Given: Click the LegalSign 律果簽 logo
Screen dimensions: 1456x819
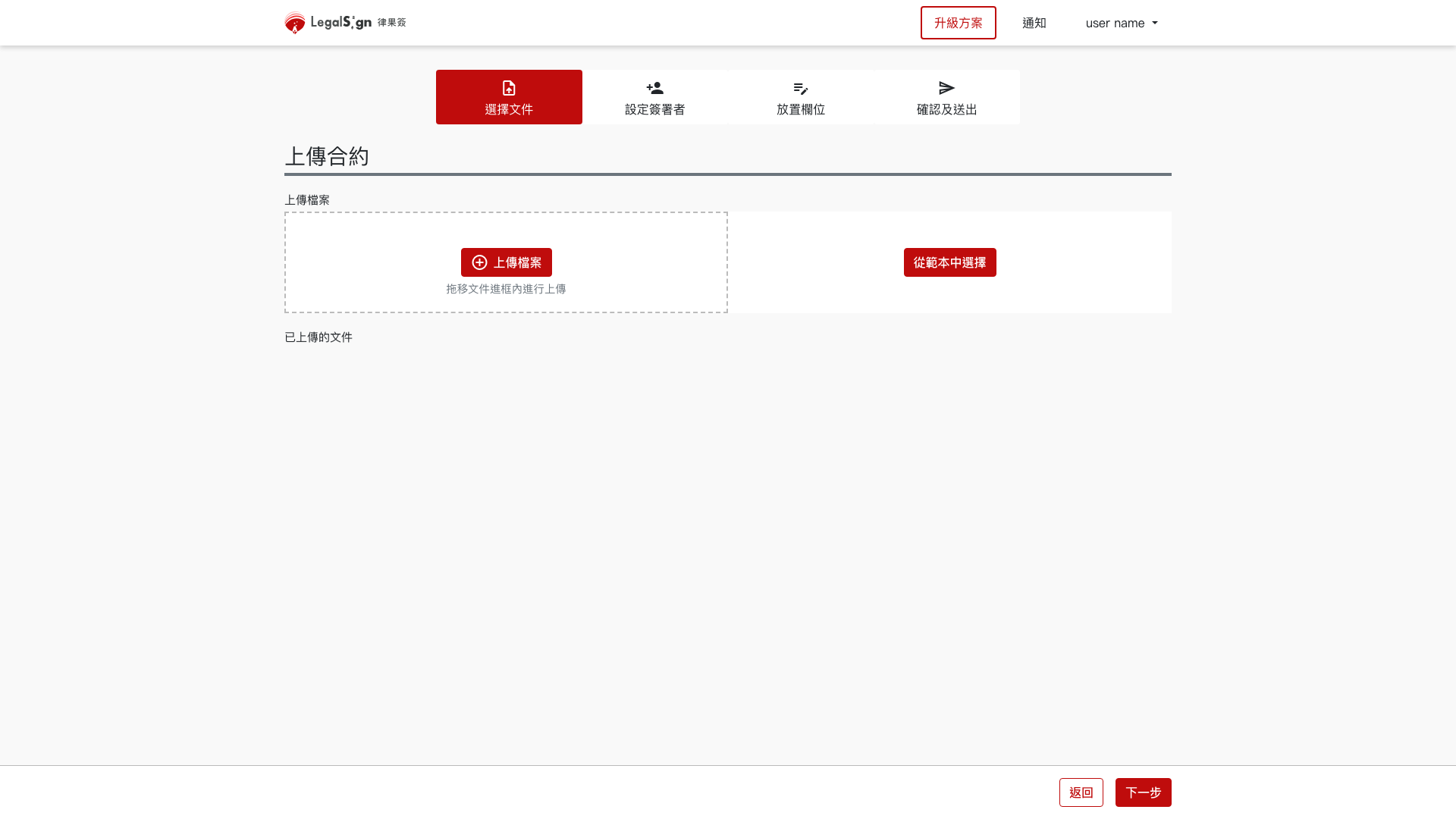Looking at the screenshot, I should (345, 22).
